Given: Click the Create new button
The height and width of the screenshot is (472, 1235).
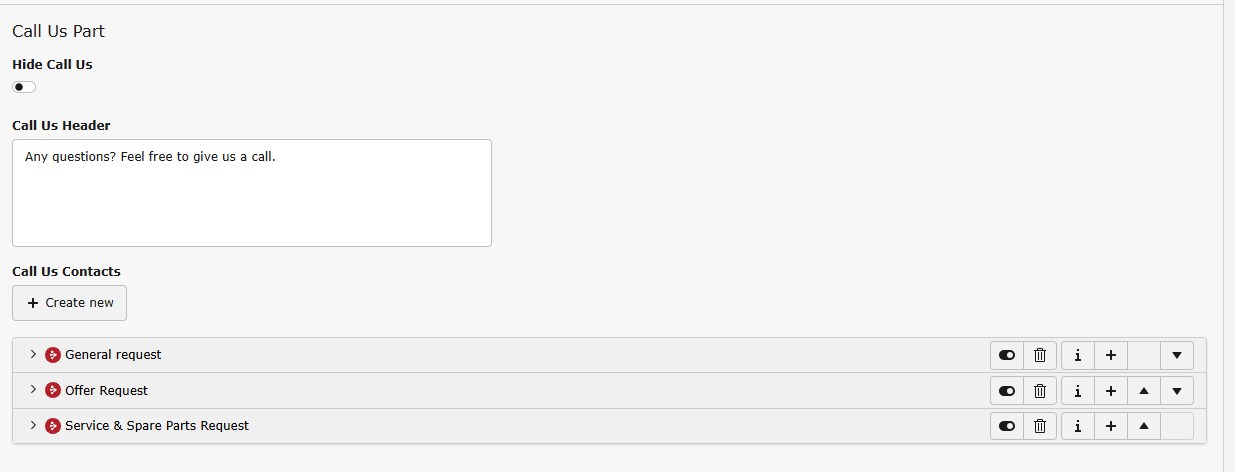Looking at the screenshot, I should click(70, 303).
